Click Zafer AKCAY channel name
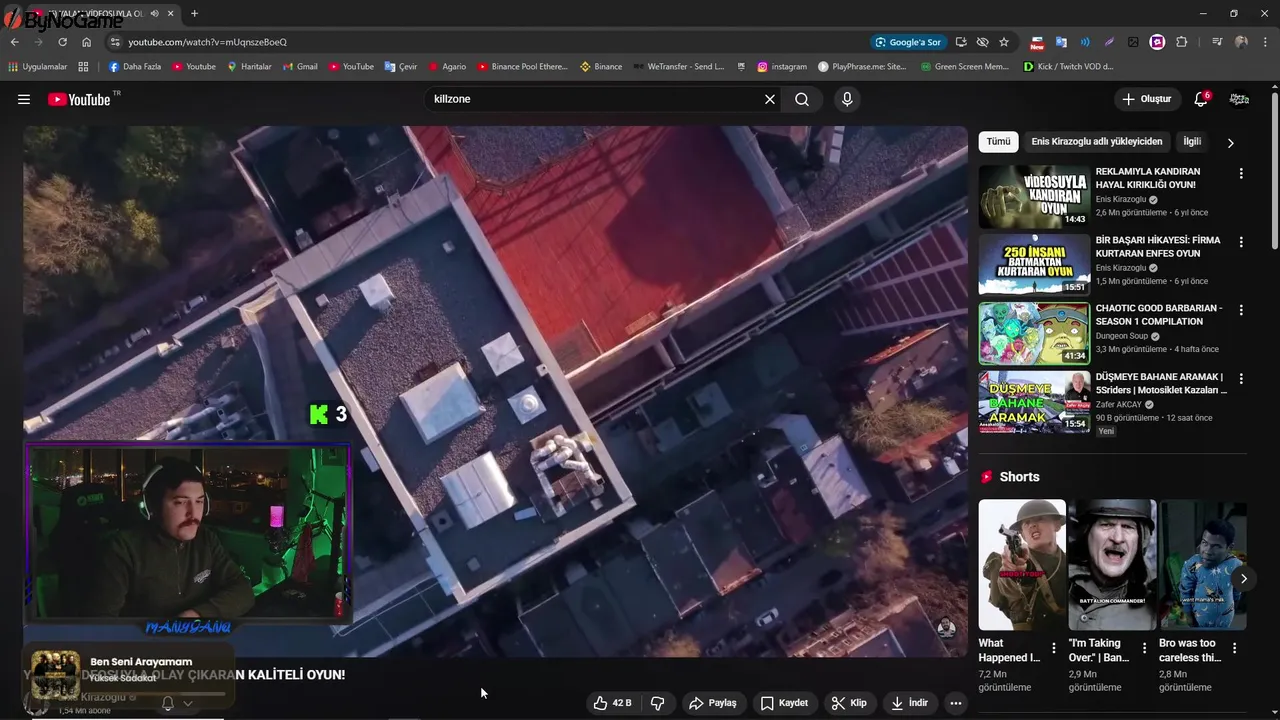Viewport: 1280px width, 720px height. point(1120,405)
